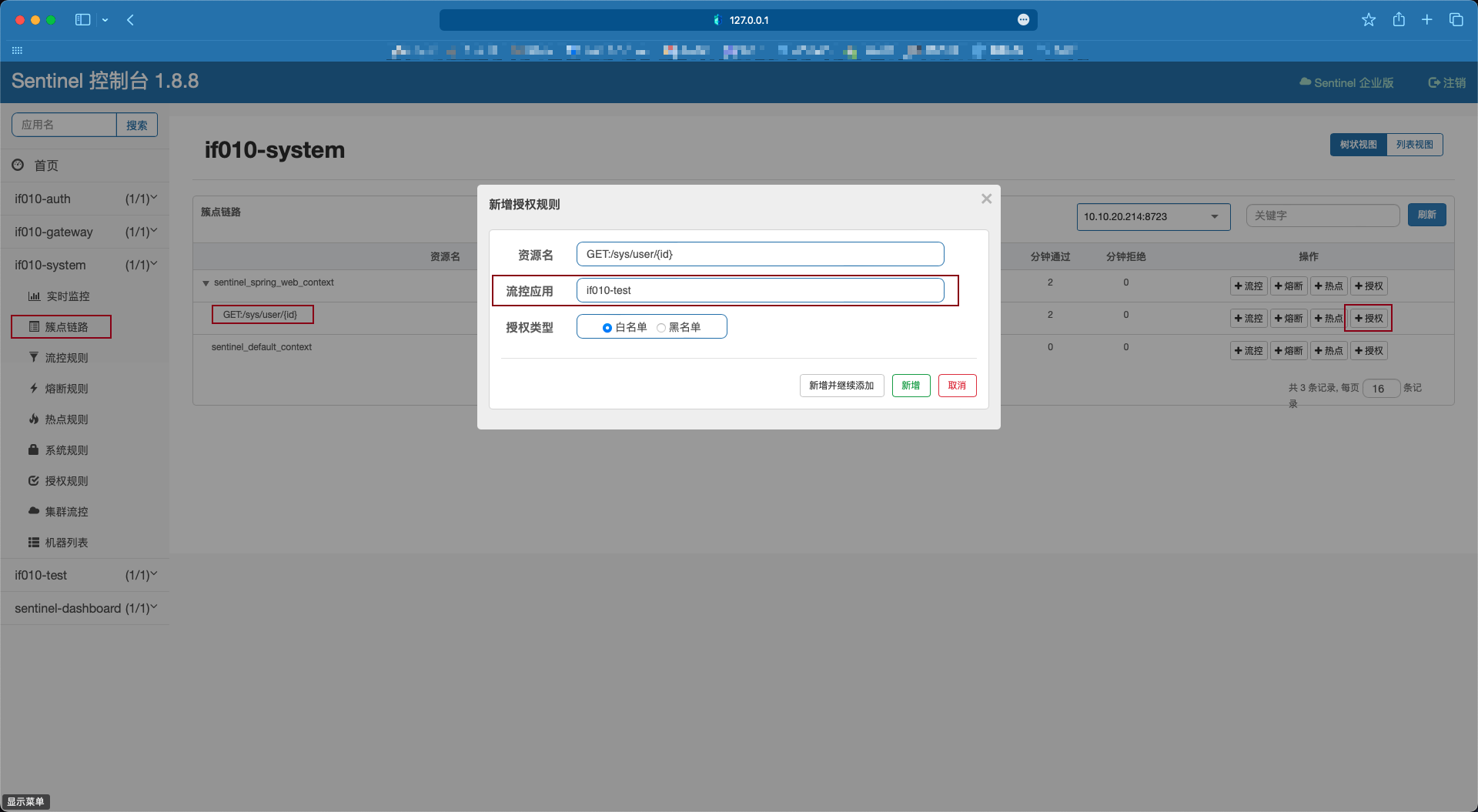Add 熔断 for sentinel_default_context row

point(1289,351)
